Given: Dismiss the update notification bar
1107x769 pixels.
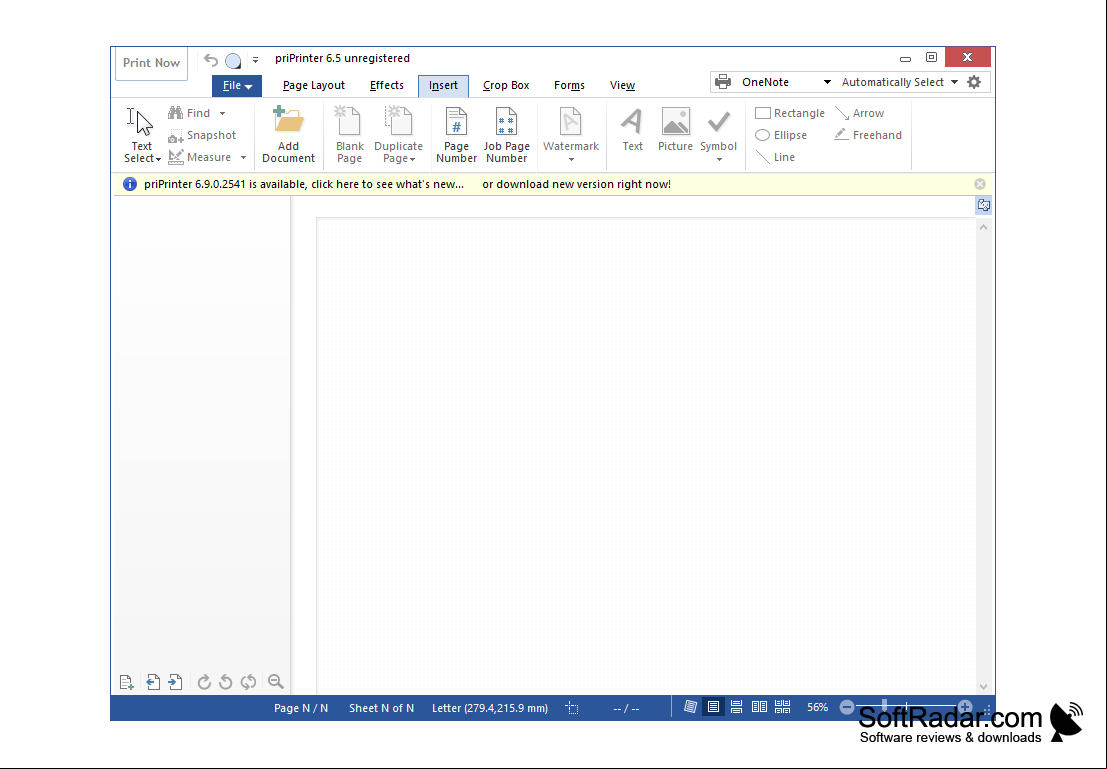Looking at the screenshot, I should pyautogui.click(x=980, y=184).
